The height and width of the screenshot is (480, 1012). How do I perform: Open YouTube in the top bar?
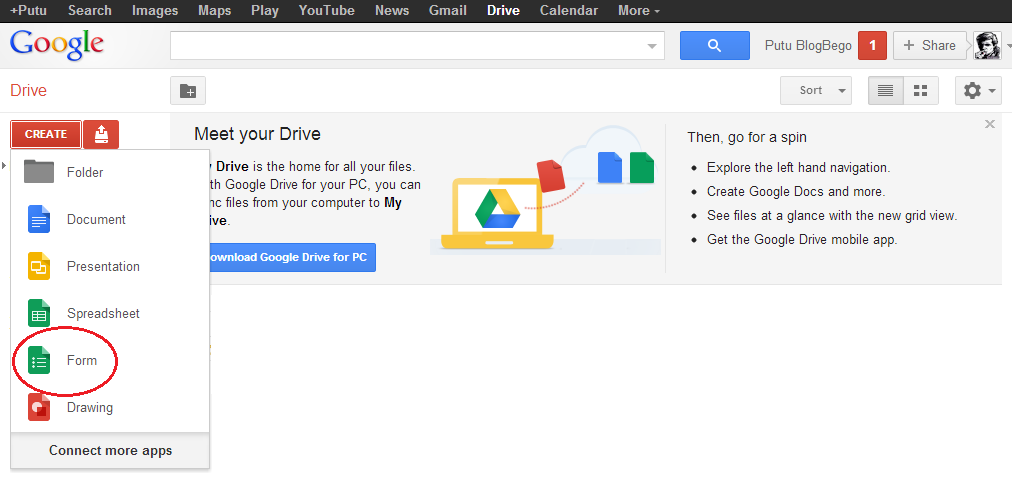[327, 10]
